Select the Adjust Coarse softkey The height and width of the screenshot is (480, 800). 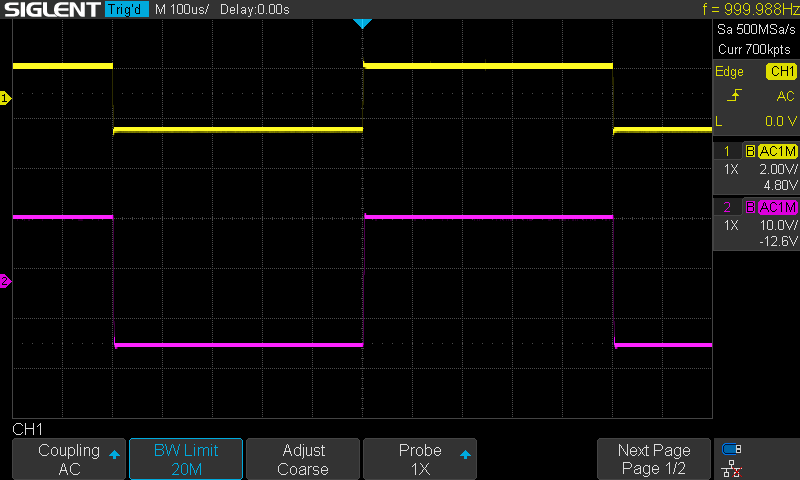[303, 459]
